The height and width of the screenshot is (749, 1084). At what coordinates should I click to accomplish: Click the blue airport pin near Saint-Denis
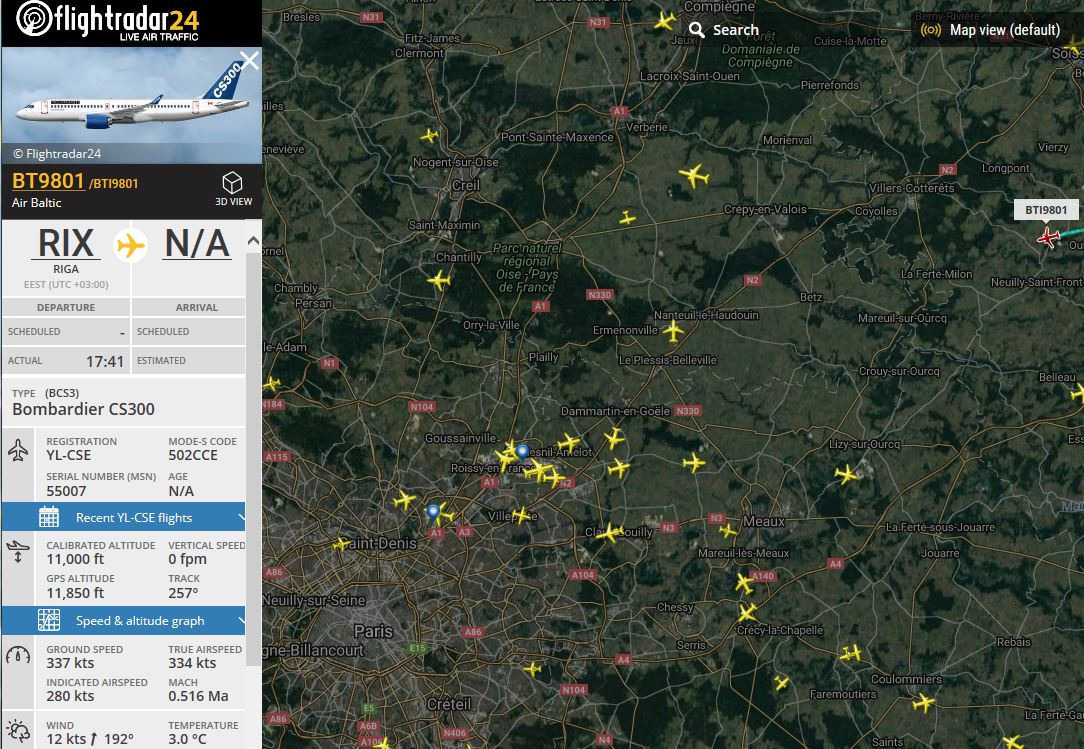pyautogui.click(x=433, y=512)
